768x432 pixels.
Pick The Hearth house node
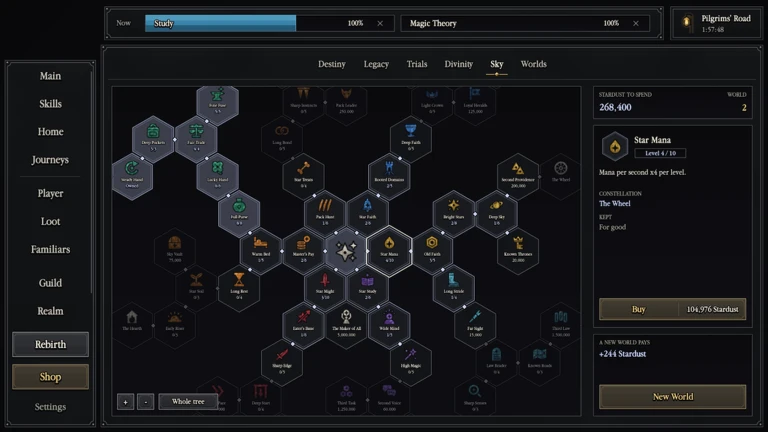point(132,326)
